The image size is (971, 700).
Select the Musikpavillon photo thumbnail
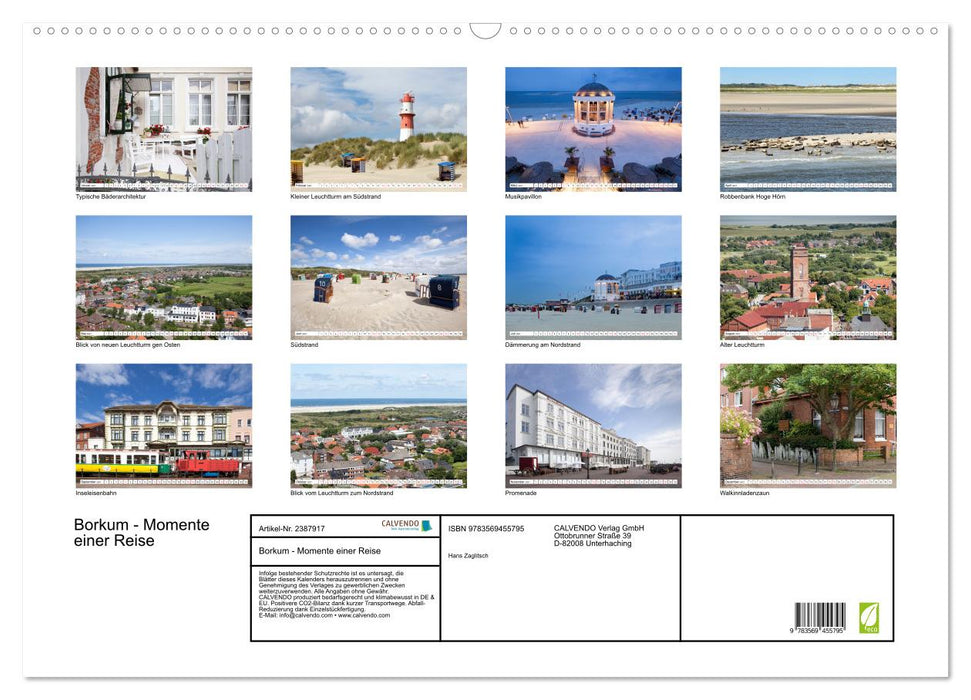coord(593,129)
